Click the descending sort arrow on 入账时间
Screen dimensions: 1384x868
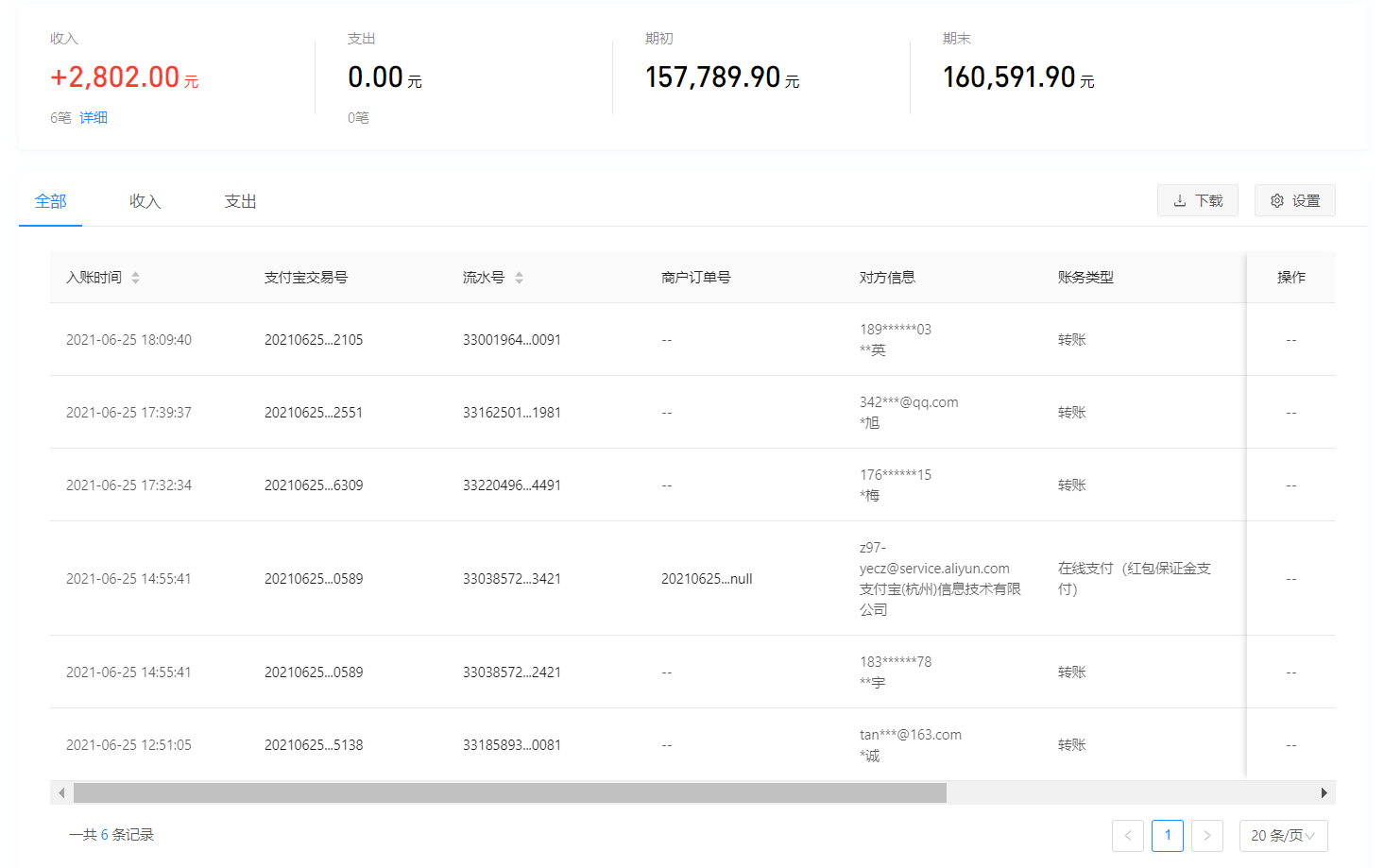pos(136,281)
